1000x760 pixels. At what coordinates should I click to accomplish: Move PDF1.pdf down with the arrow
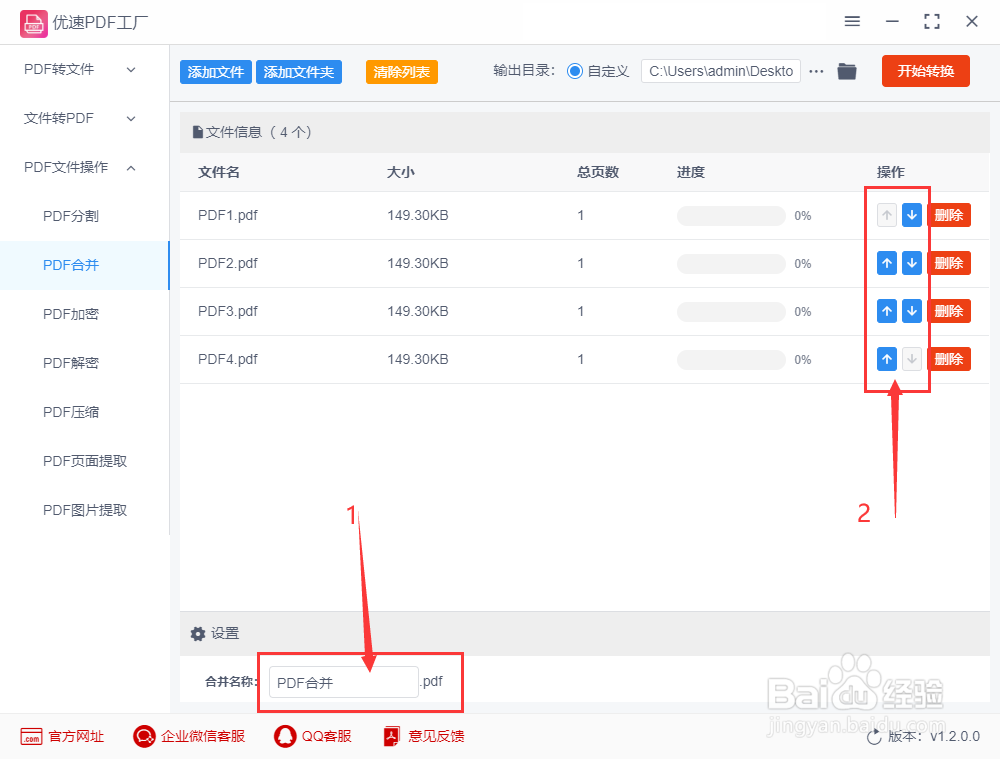tap(912, 216)
